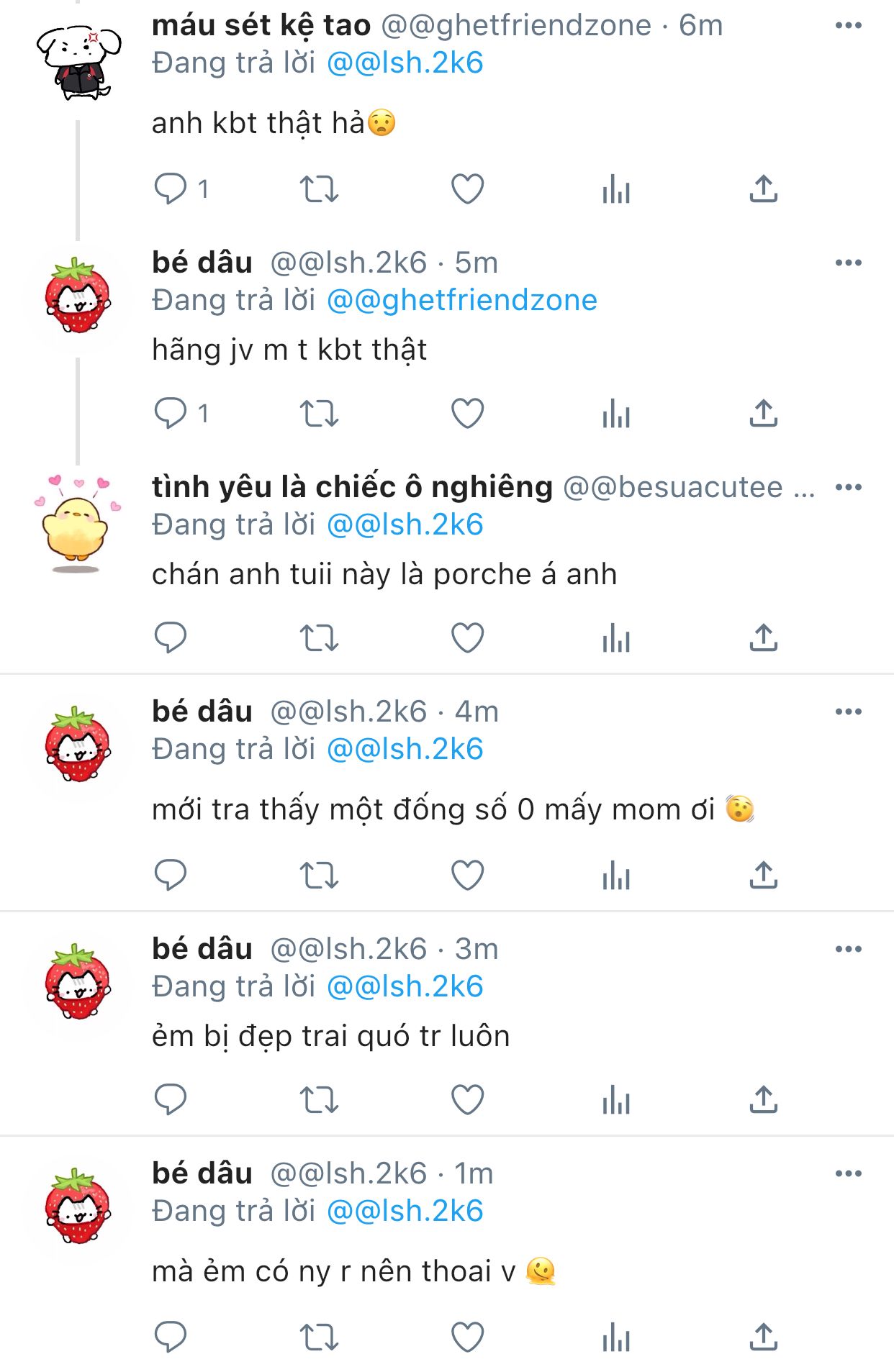The height and width of the screenshot is (1372, 894).
Task: Retweet the "mà ẻm có ny r nên thoai v" tweet
Action: [x=319, y=1337]
